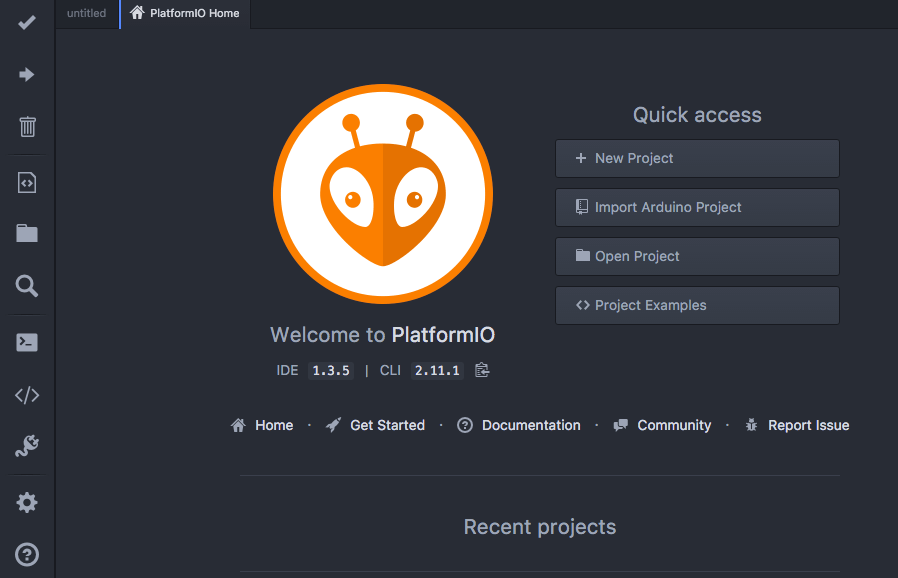Open Project Examples from Quick access
Image resolution: width=898 pixels, height=578 pixels.
[x=697, y=305]
